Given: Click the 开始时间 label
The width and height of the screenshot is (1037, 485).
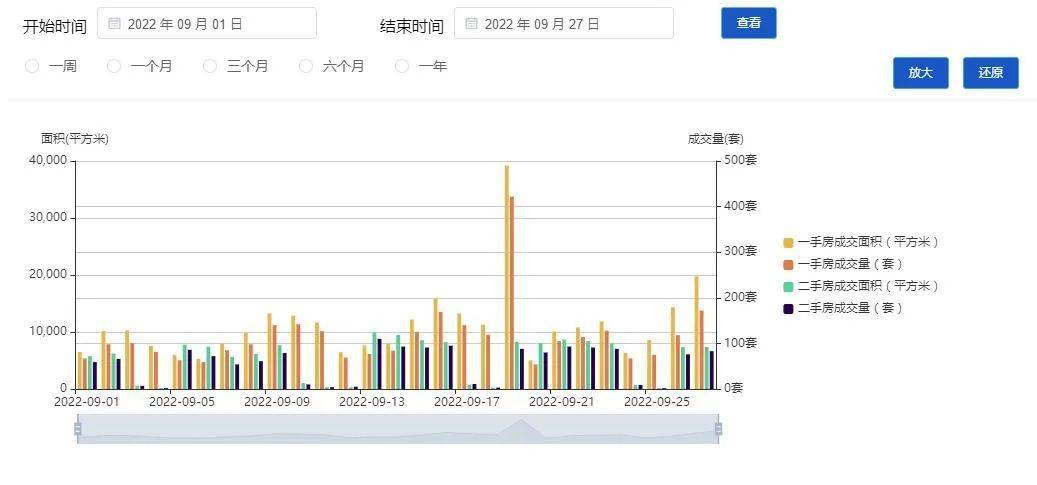Looking at the screenshot, I should [x=55, y=26].
